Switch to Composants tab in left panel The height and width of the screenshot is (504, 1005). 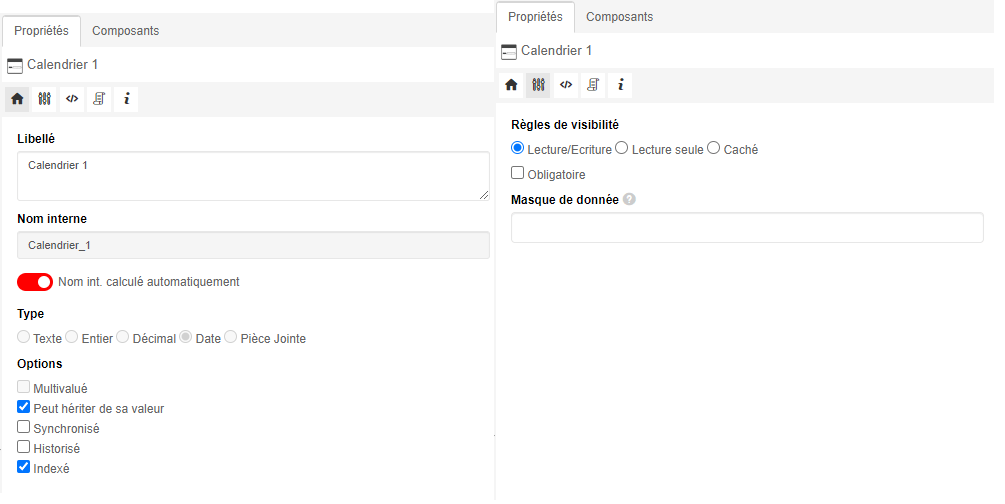click(x=125, y=31)
